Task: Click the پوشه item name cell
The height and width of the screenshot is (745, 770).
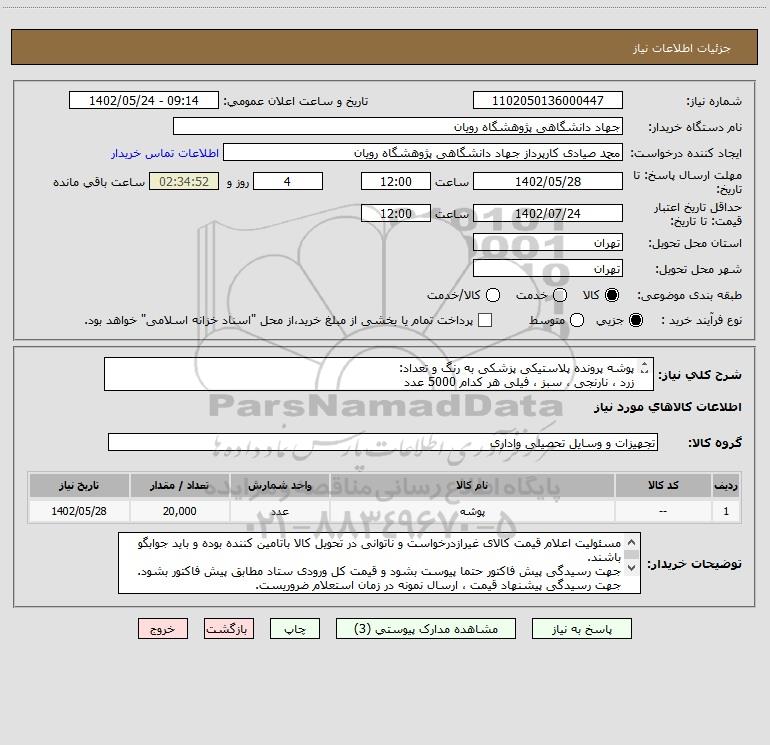Action: tap(472, 511)
